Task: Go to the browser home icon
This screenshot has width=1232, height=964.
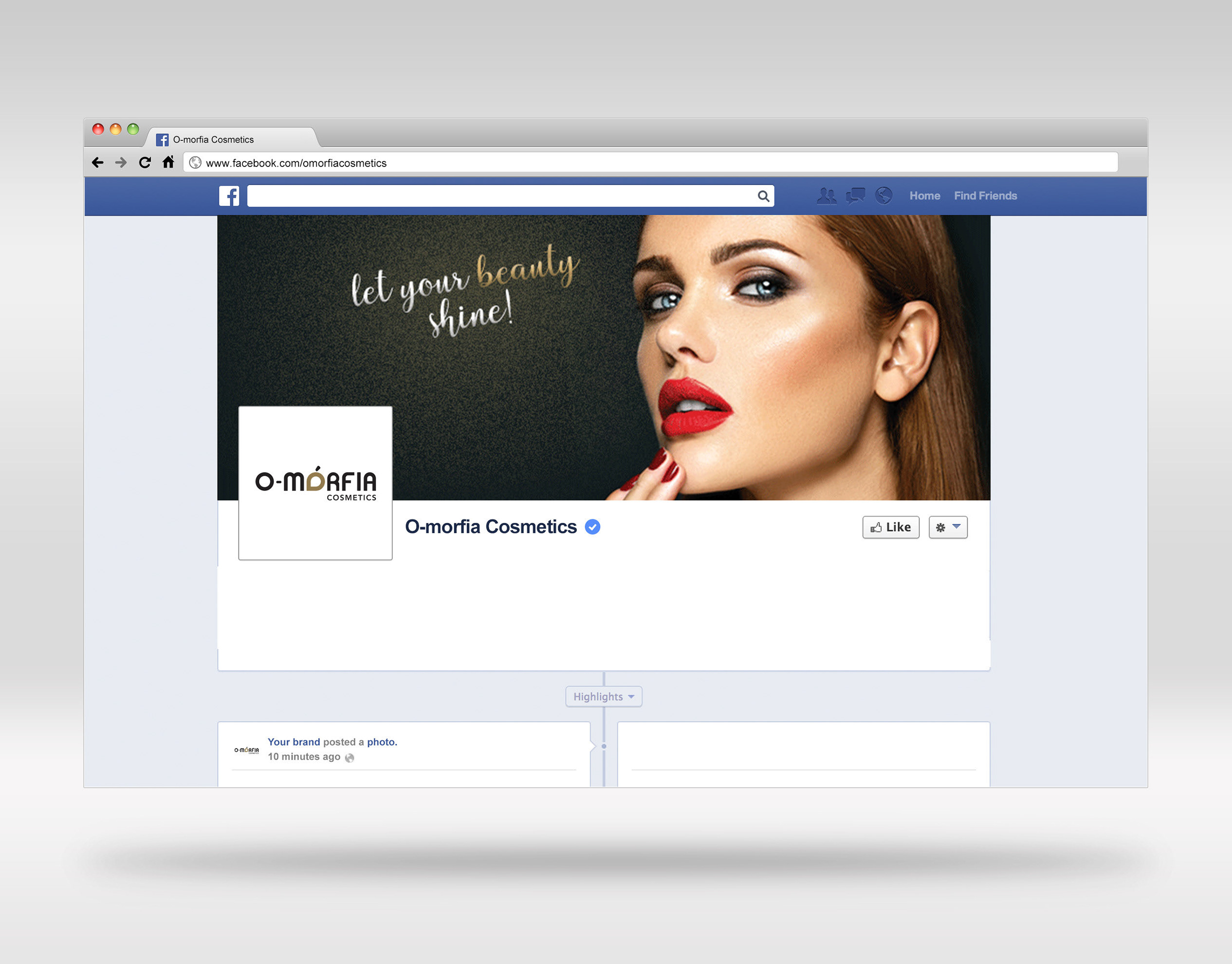Action: (x=168, y=162)
